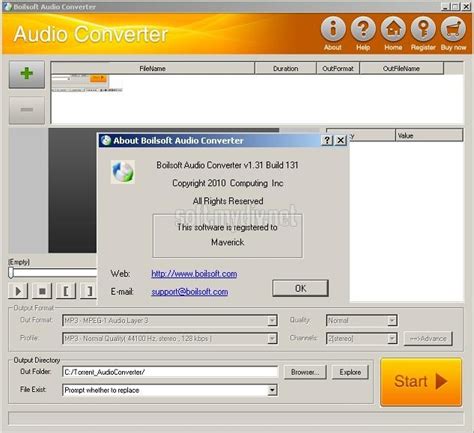Open the Help question mark icon
This screenshot has width=474, height=433.
pos(363,29)
